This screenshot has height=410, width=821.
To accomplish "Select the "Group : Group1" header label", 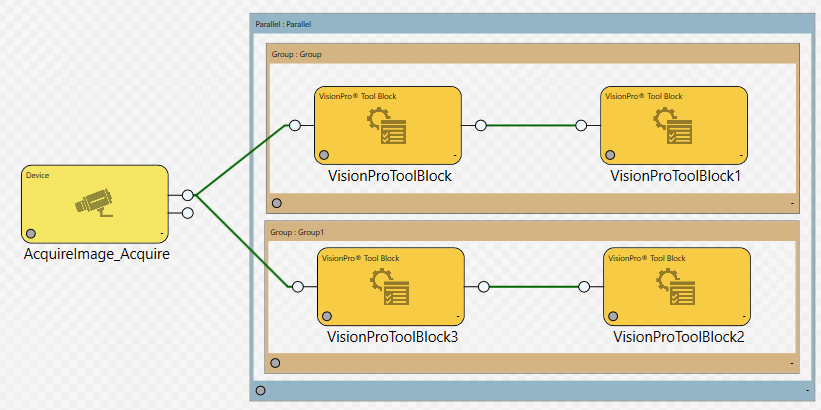I will point(299,231).
